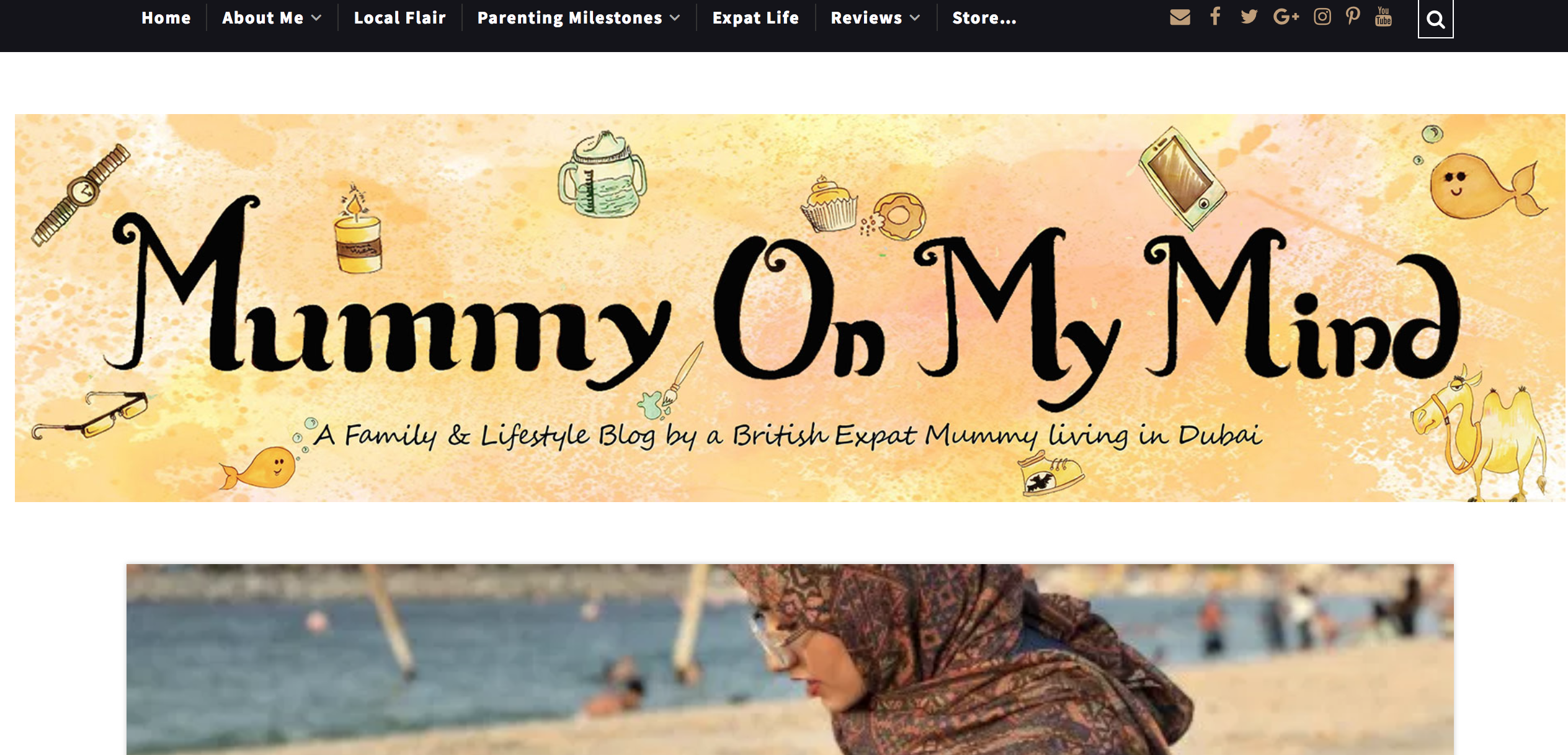The height and width of the screenshot is (755, 1568).
Task: Go to the Home menu item
Action: point(166,18)
